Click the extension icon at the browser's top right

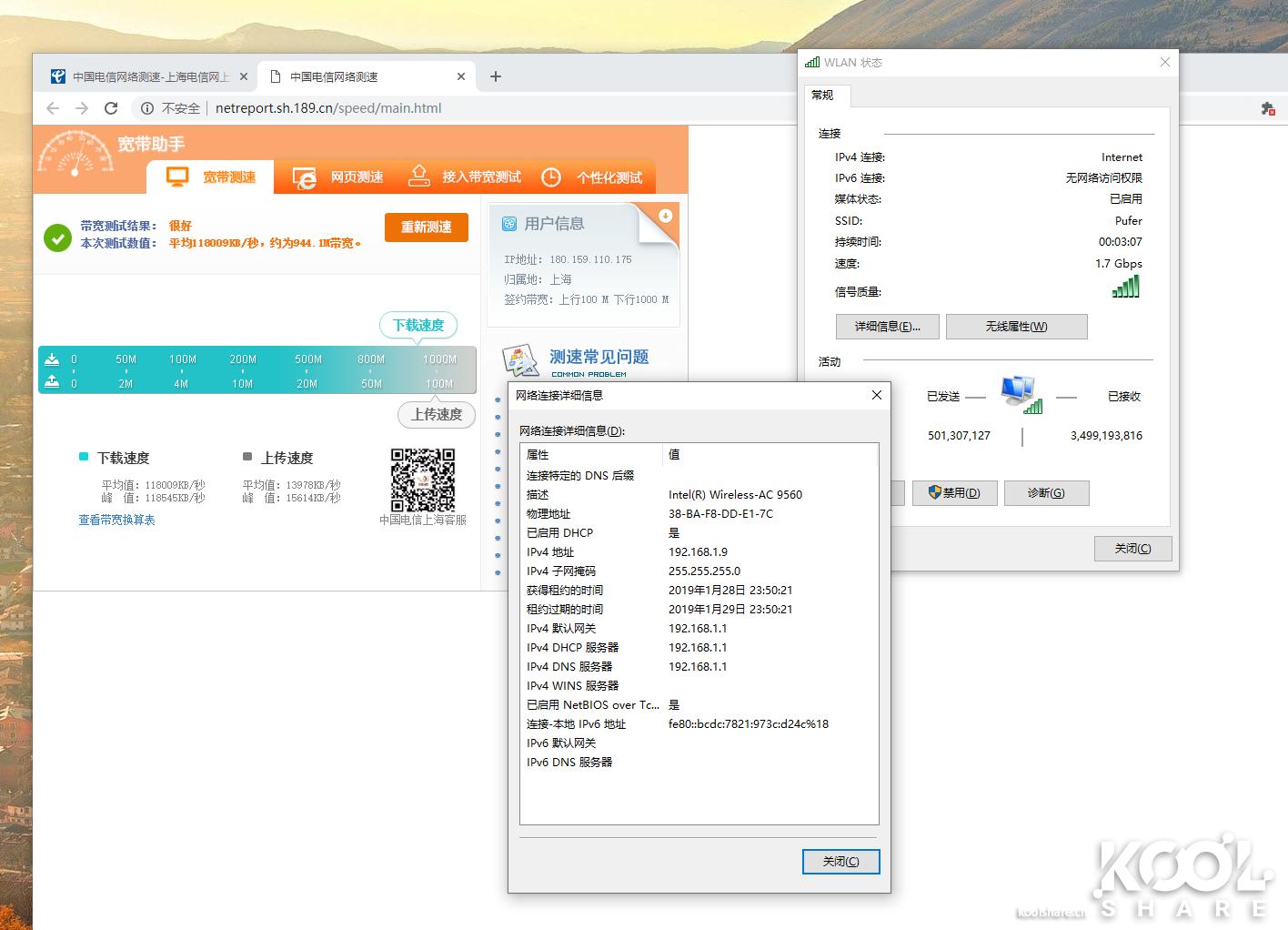click(1267, 107)
